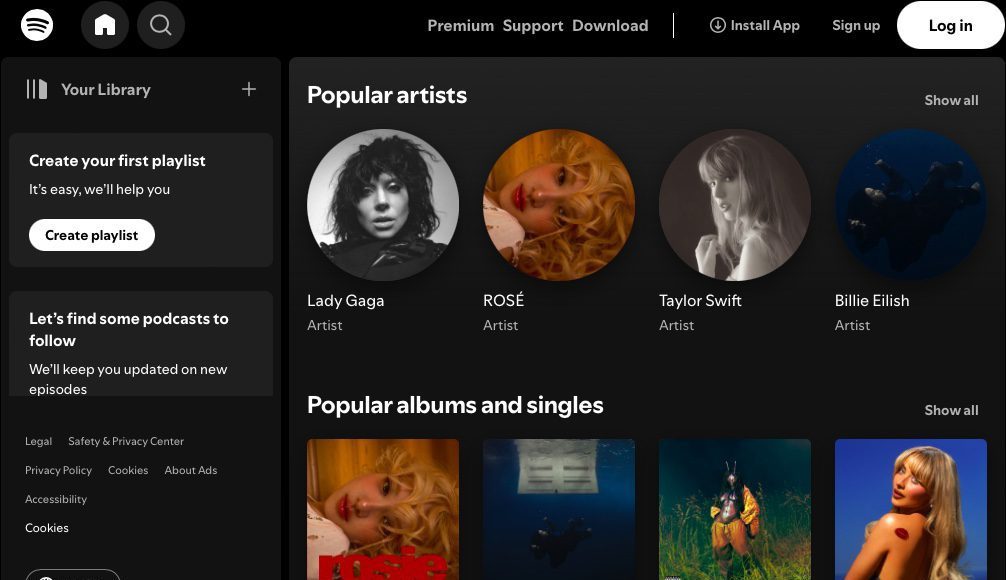Open the Support menu link

pyautogui.click(x=533, y=26)
